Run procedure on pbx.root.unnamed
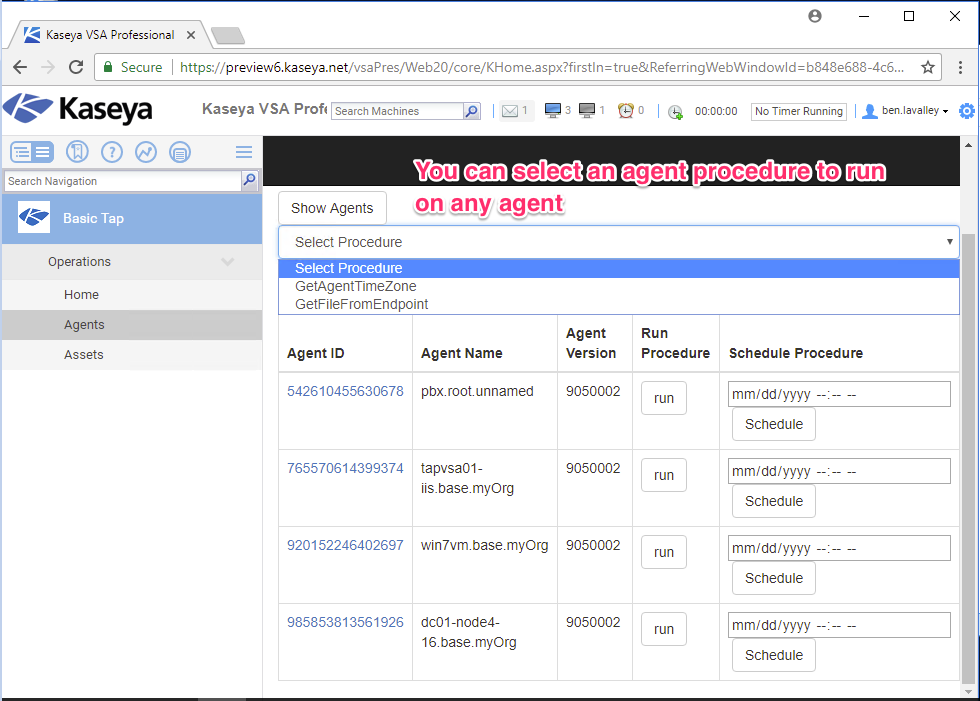Viewport: 980px width, 701px height. (x=664, y=398)
